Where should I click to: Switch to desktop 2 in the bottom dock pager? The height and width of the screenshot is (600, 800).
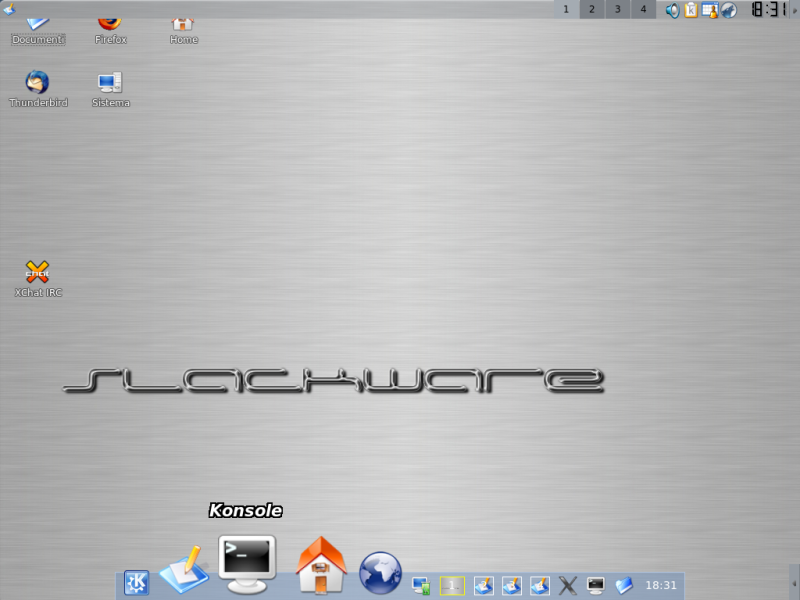[x=483, y=586]
